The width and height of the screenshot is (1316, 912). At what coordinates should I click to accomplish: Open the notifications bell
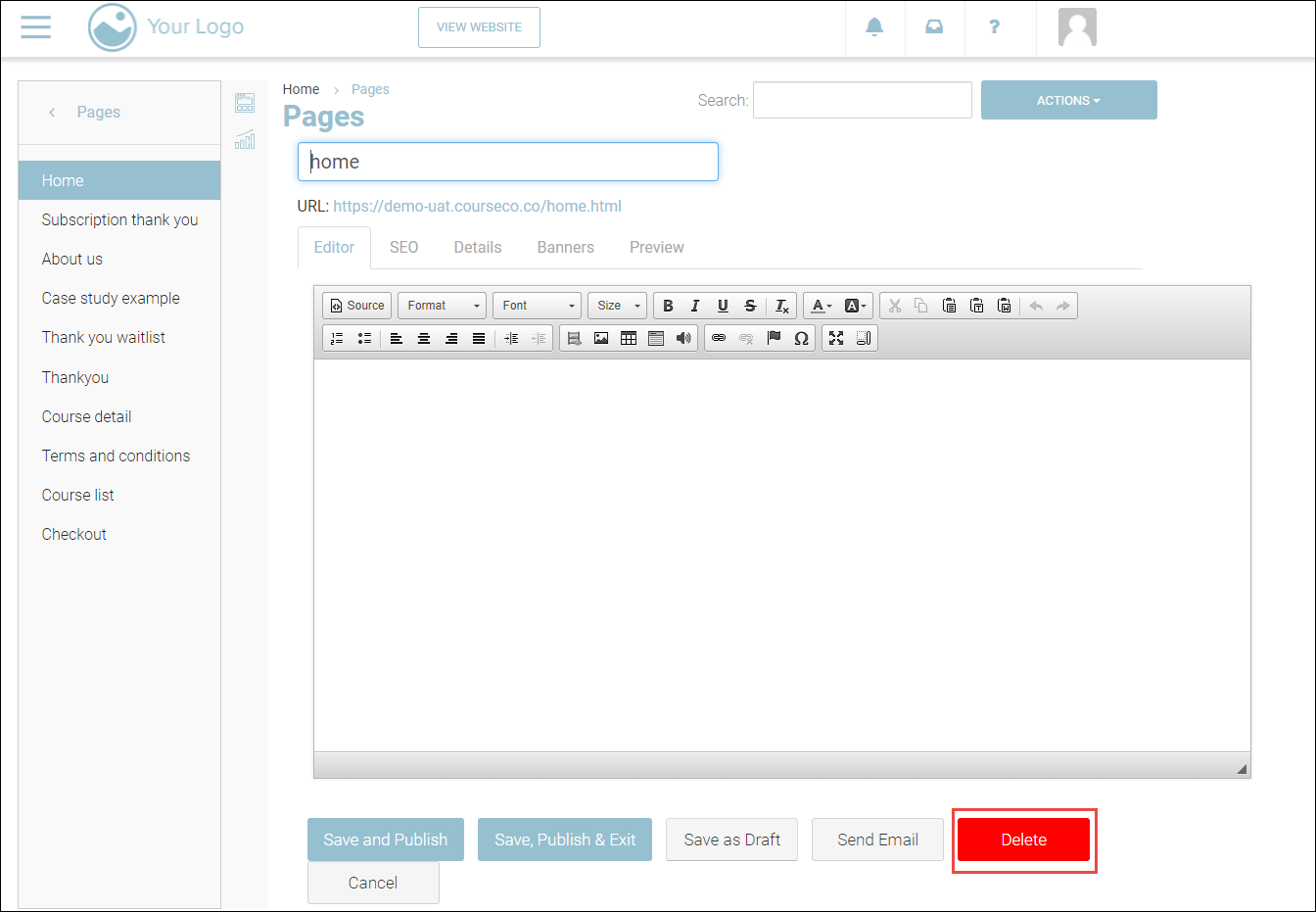pyautogui.click(x=874, y=27)
